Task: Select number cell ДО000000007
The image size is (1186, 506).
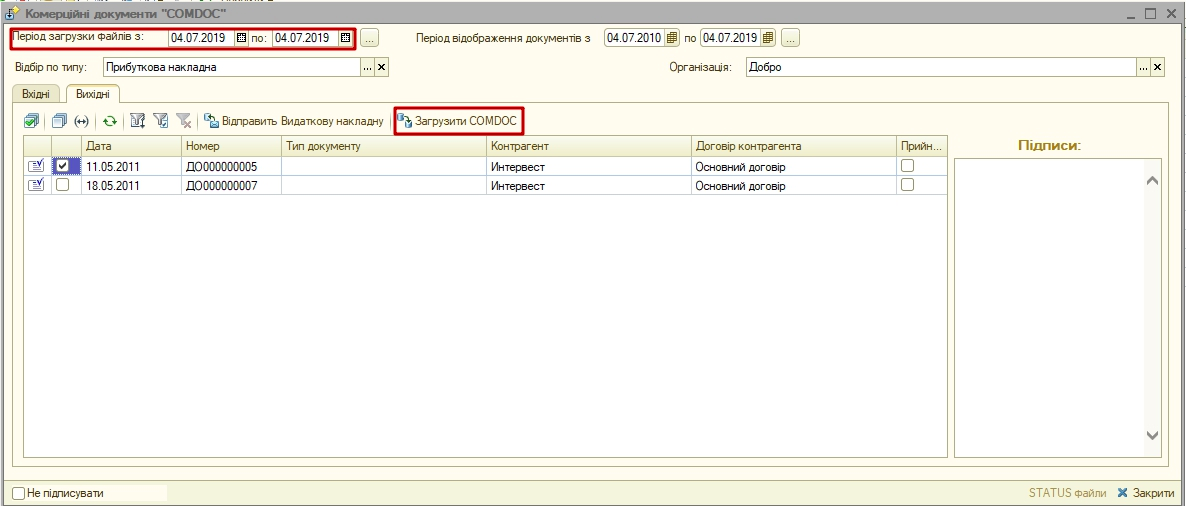Action: click(x=231, y=185)
